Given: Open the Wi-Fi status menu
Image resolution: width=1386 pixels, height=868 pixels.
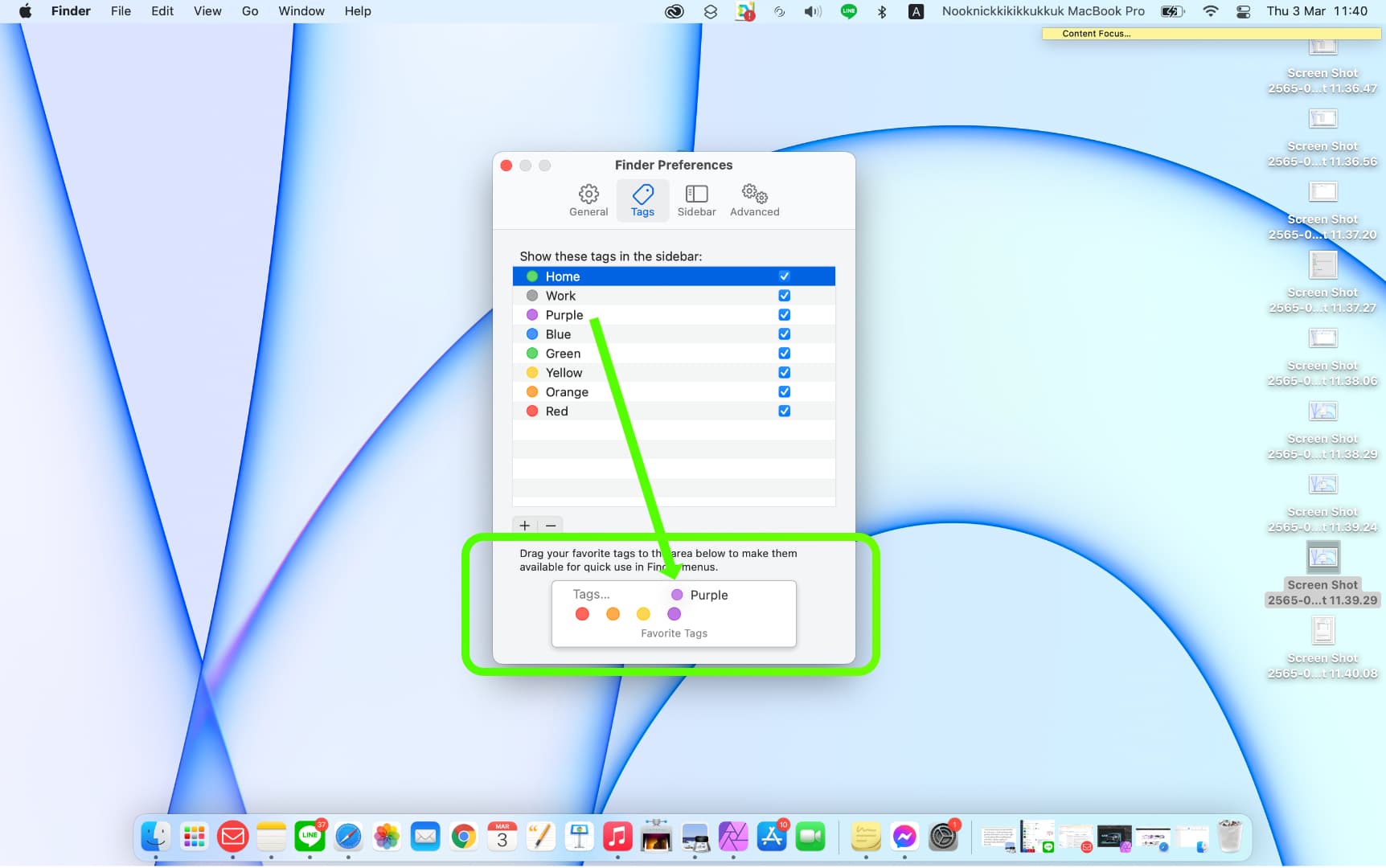Looking at the screenshot, I should pos(1209,11).
